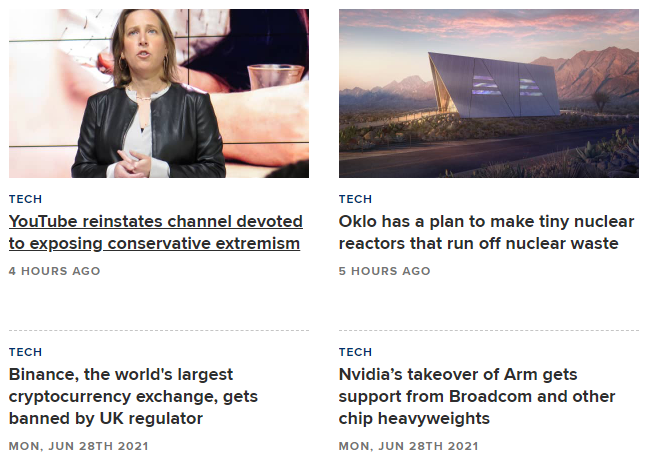Open the YouTube reinstates channel headline
Viewport: 645px width, 474px height.
coord(155,232)
